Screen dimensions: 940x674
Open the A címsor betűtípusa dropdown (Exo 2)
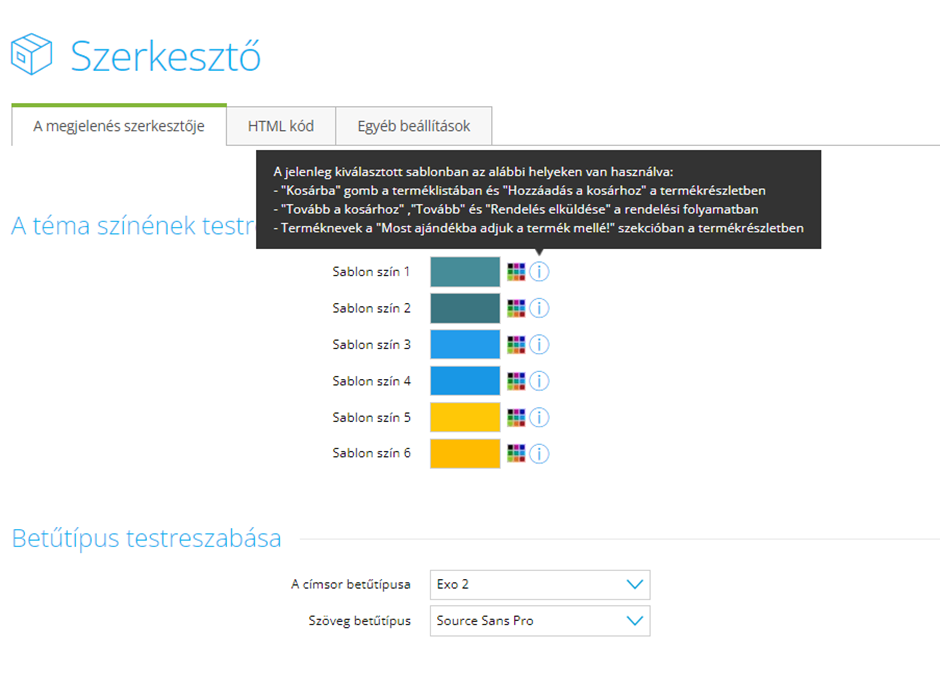(540, 585)
